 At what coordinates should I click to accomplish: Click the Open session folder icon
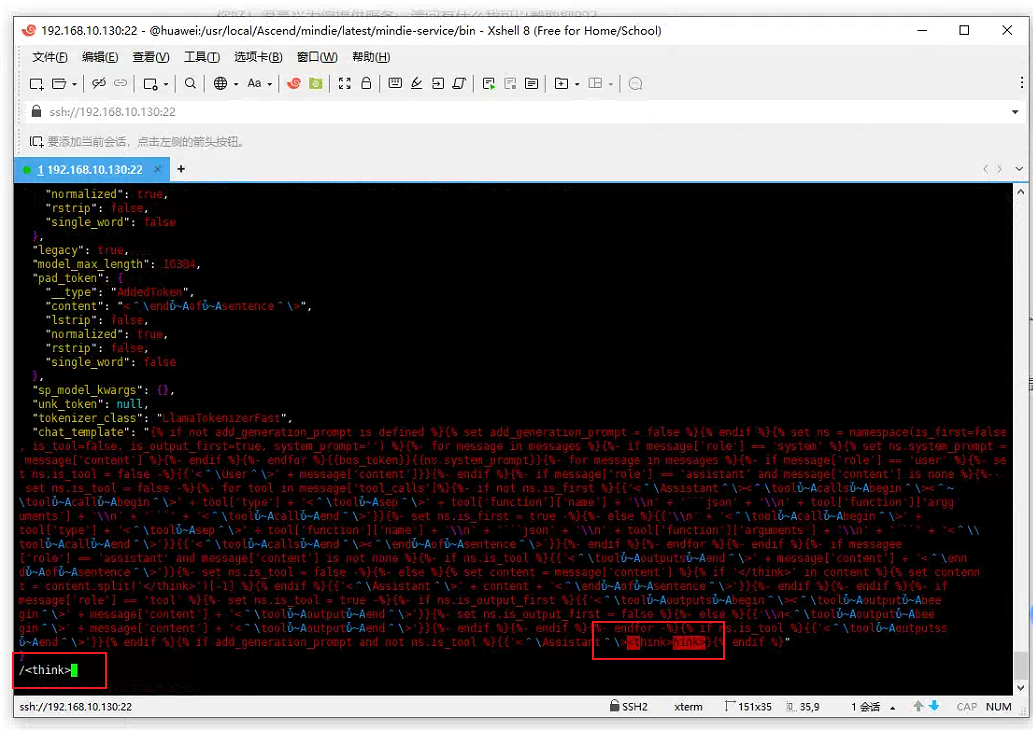pyautogui.click(x=59, y=84)
